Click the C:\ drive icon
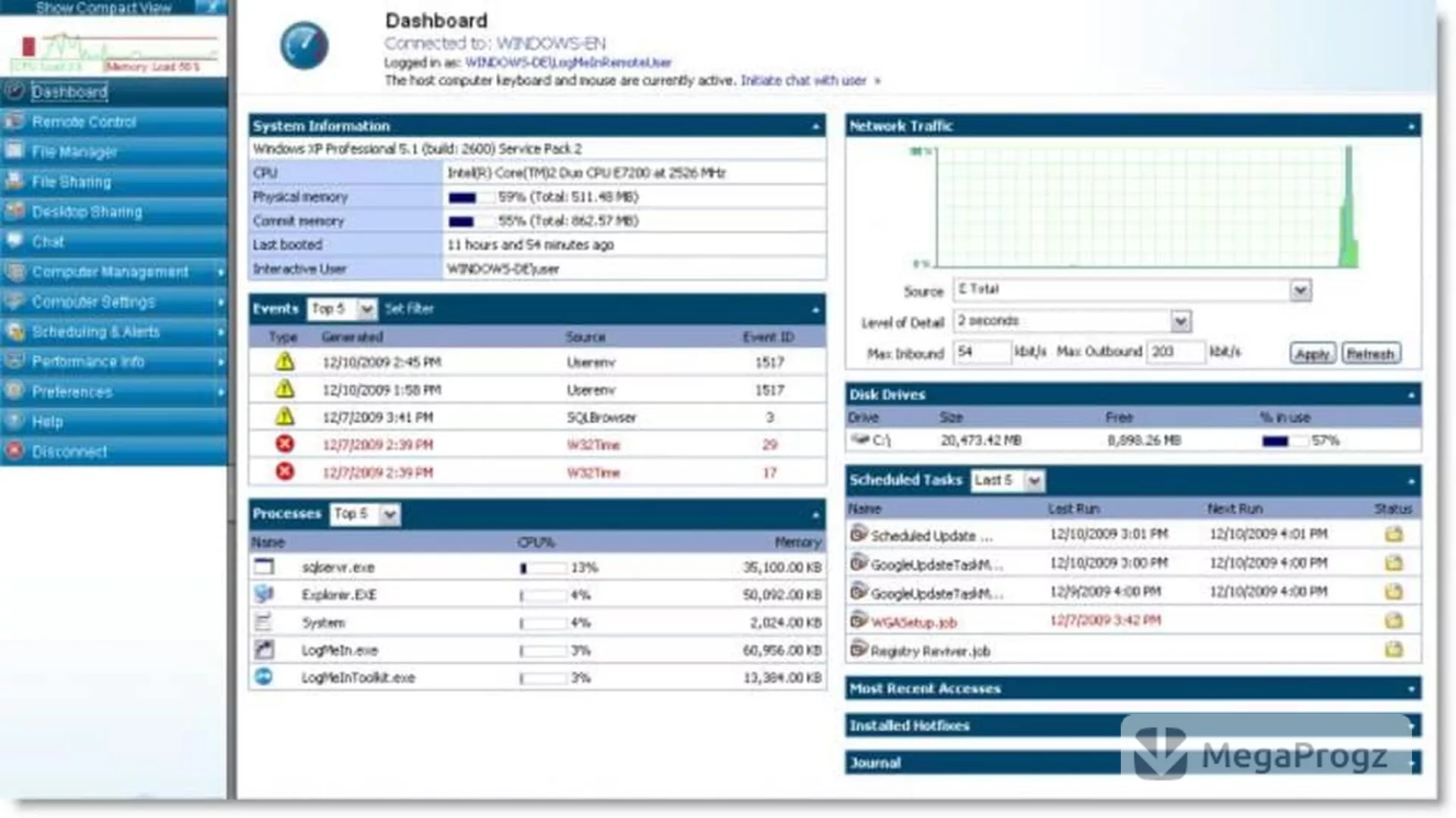Viewport: 1456px width, 818px height. pyautogui.click(x=859, y=439)
